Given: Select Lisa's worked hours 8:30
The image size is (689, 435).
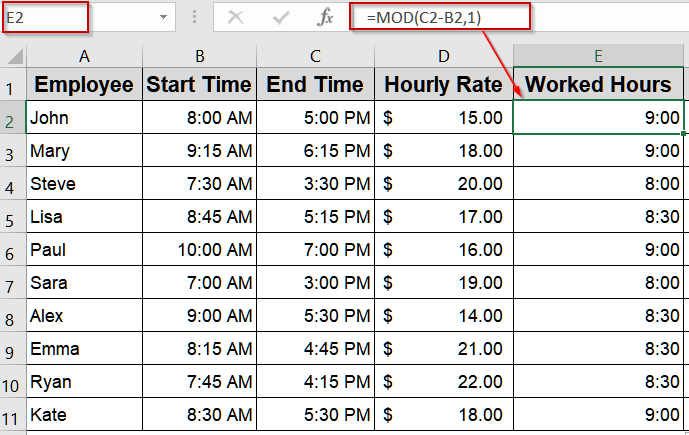Looking at the screenshot, I should coord(598,216).
